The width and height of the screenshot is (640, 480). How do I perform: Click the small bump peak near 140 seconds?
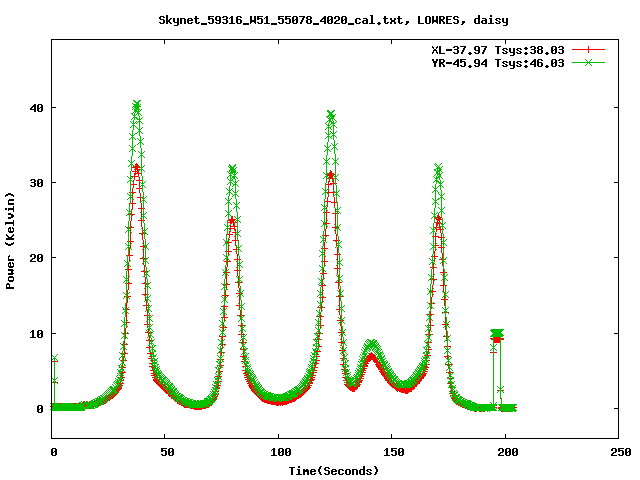(x=372, y=345)
